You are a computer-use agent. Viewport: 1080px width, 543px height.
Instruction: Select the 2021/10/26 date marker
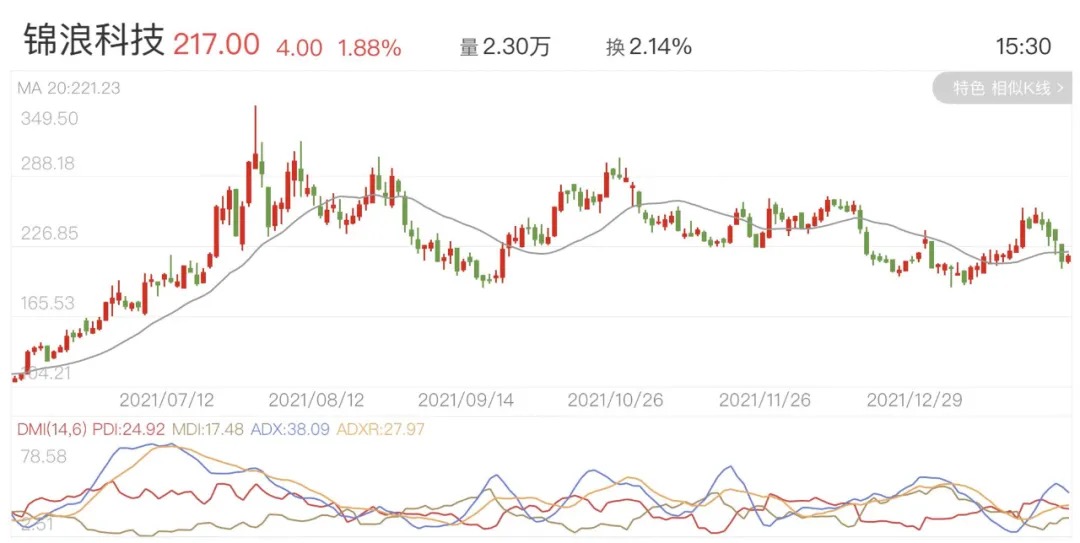615,399
